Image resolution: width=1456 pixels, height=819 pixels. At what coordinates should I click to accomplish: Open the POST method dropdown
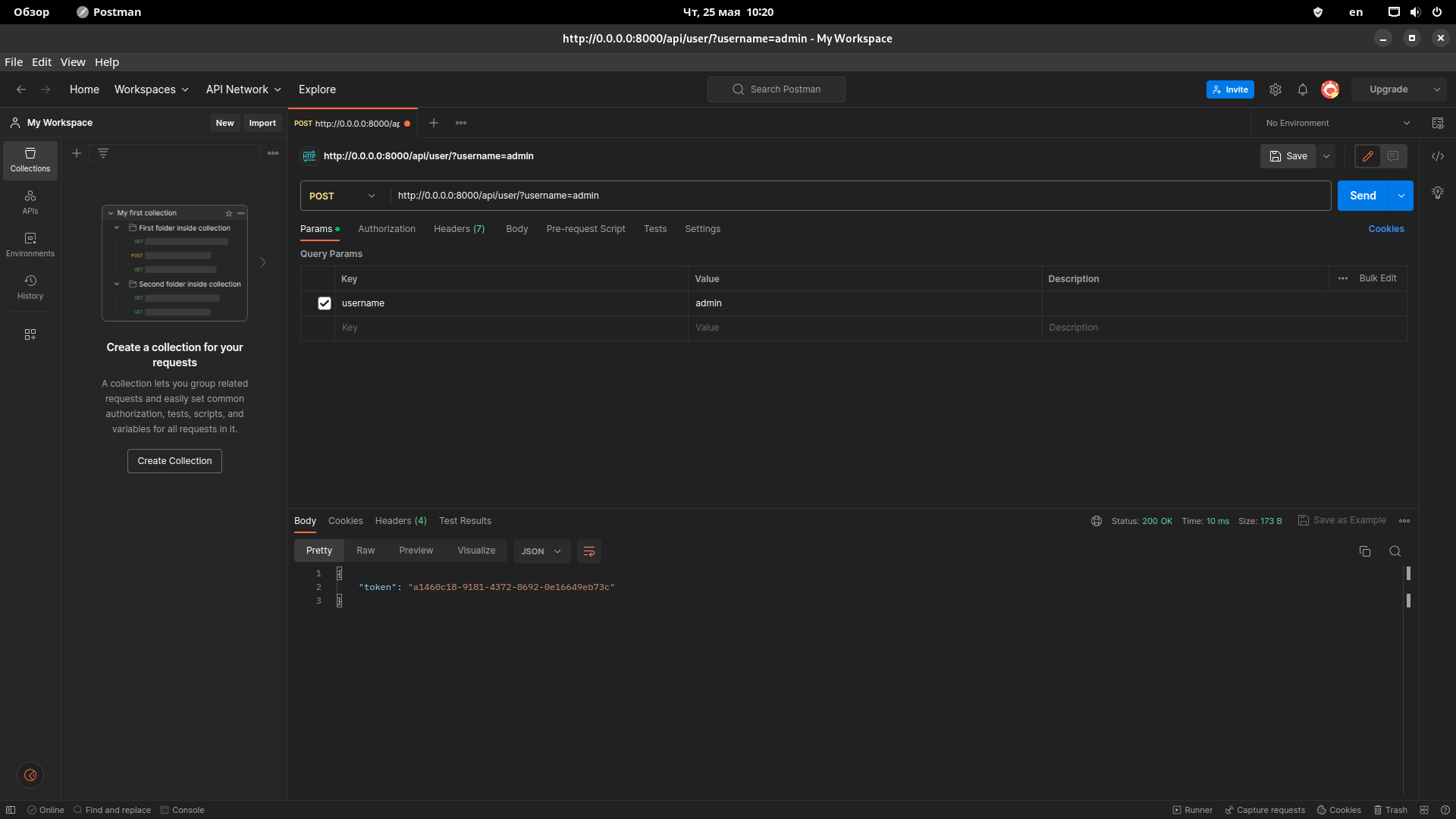tap(341, 196)
